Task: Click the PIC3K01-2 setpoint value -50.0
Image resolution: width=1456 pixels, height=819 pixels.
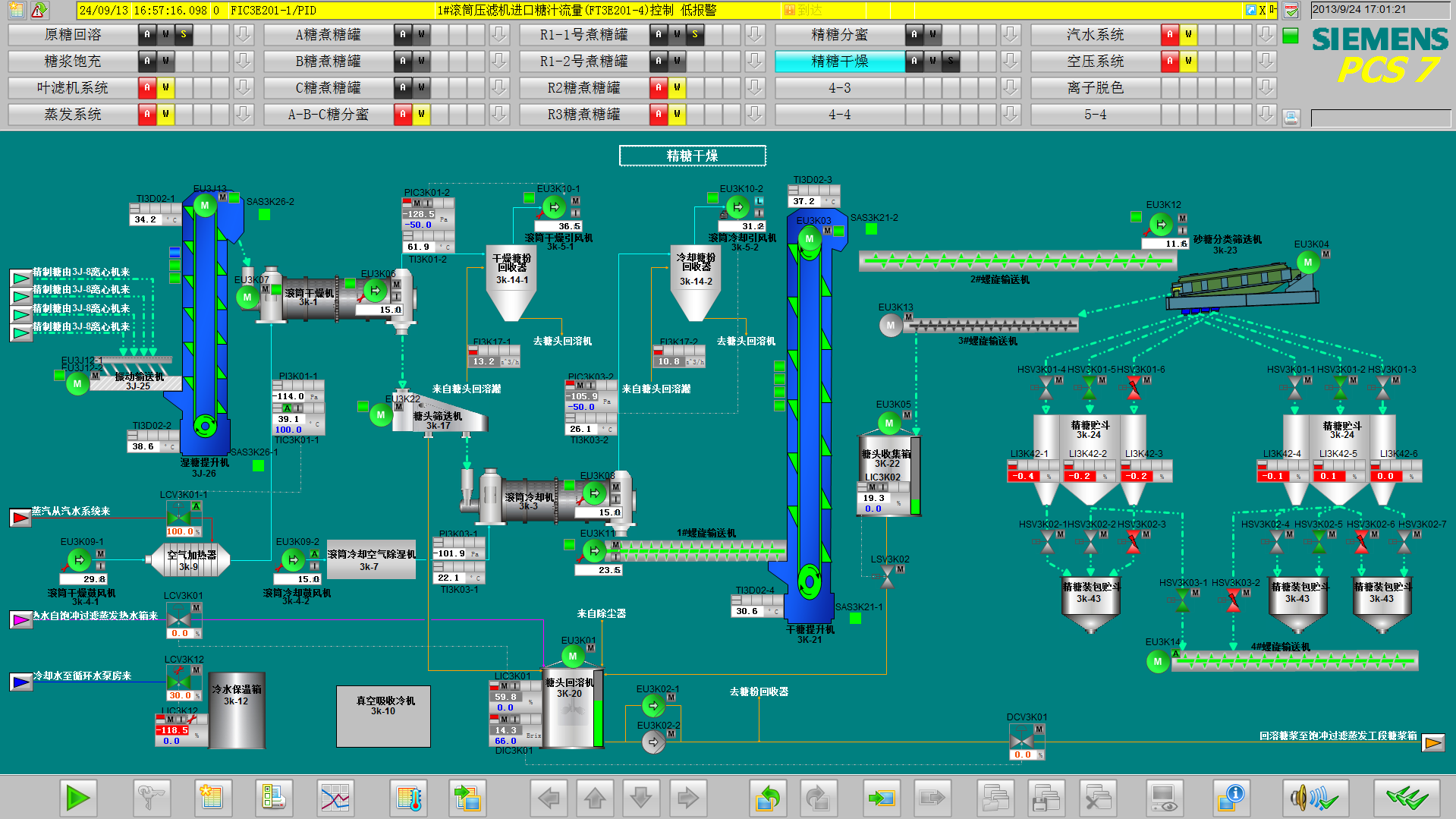Action: click(419, 225)
